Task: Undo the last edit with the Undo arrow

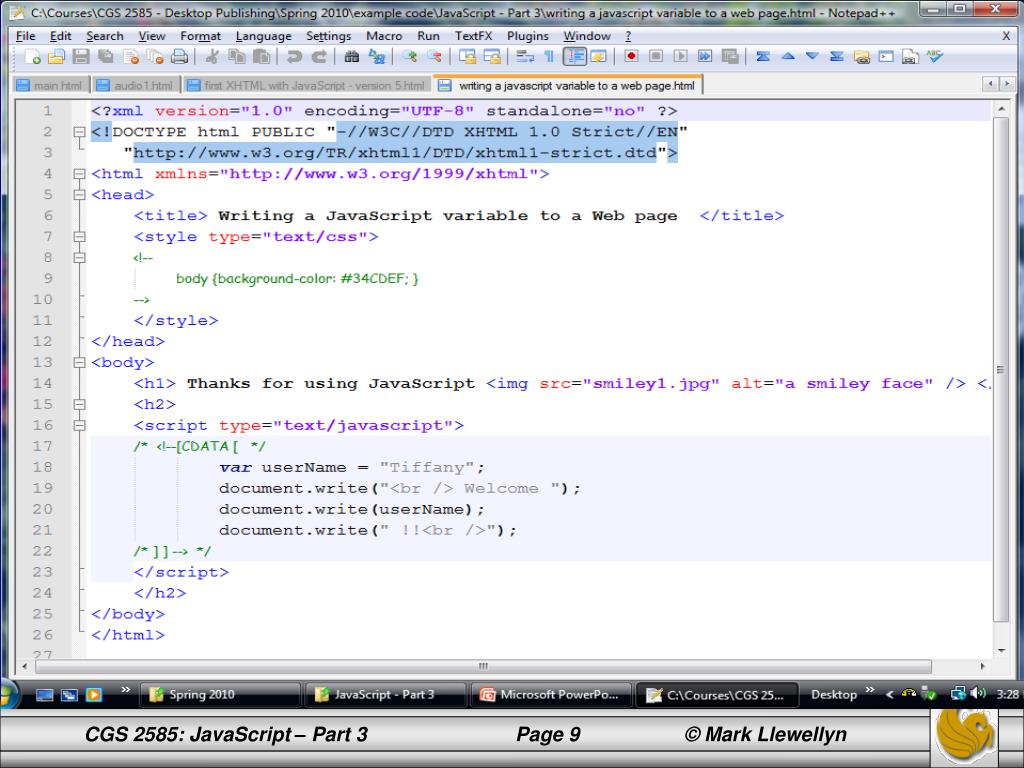Action: pyautogui.click(x=294, y=57)
